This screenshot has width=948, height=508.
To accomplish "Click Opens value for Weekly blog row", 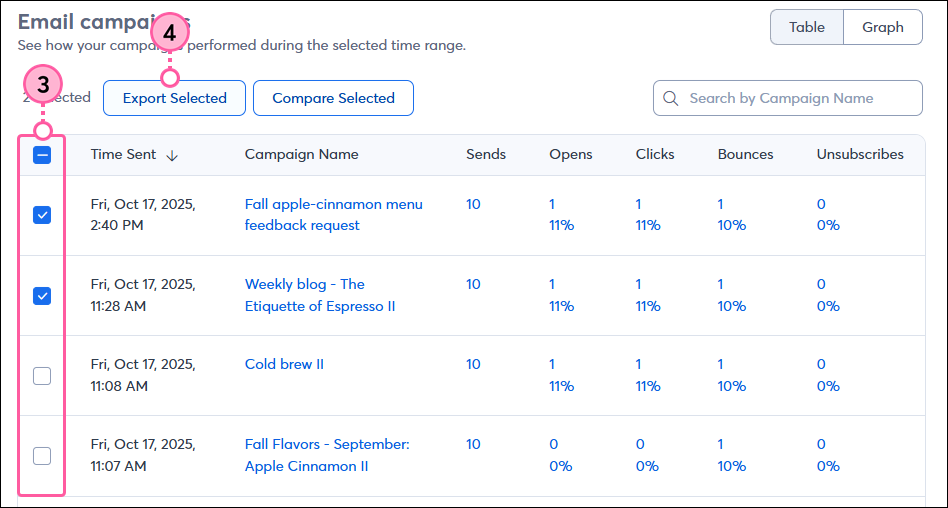I will pos(562,295).
